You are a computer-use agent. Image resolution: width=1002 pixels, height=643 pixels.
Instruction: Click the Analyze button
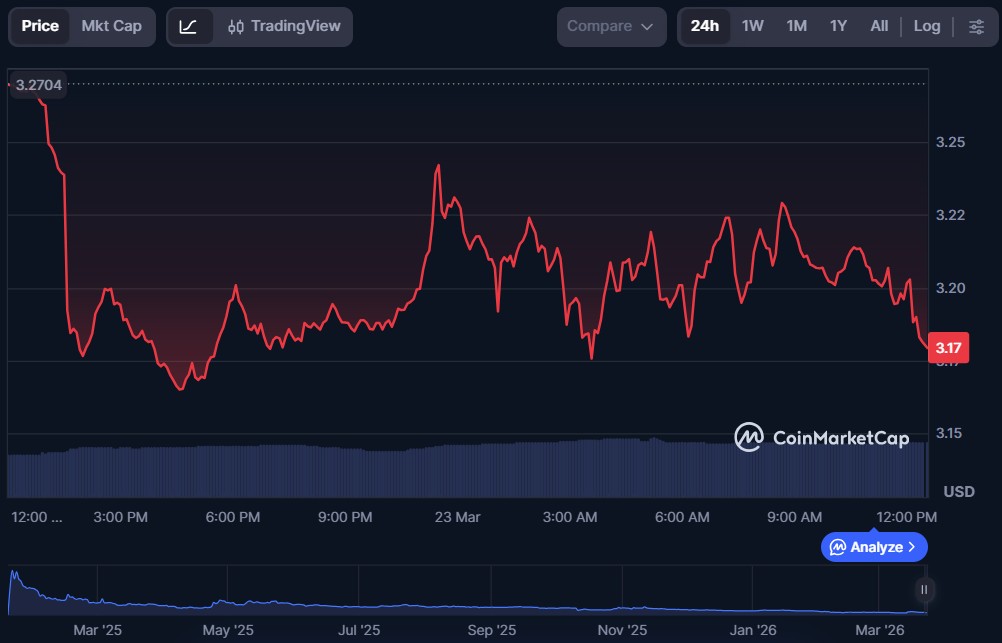point(873,547)
